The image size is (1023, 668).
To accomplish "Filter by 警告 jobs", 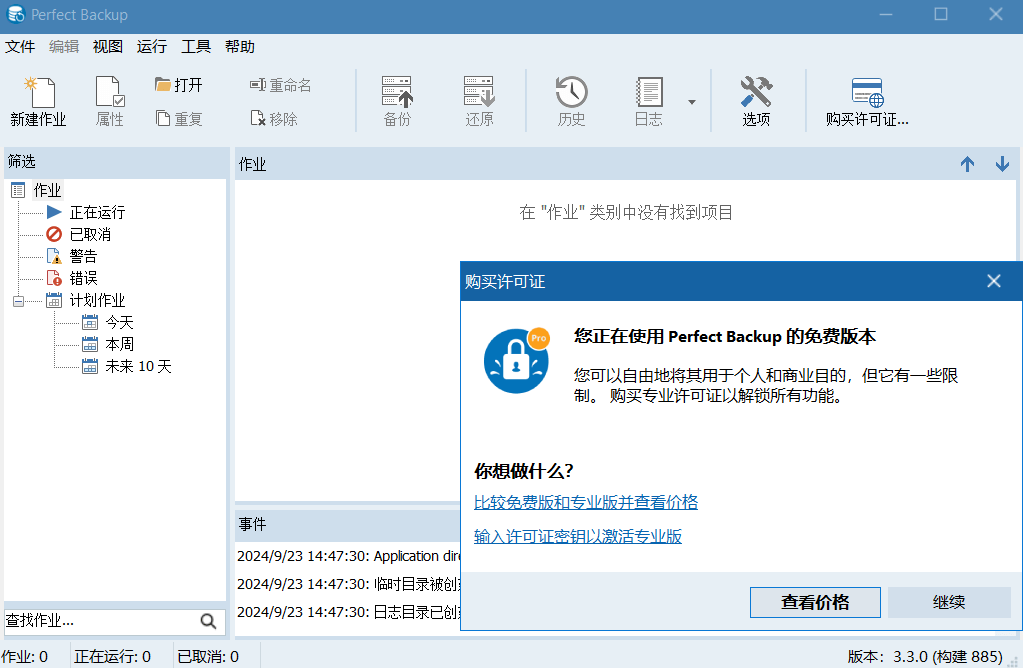I will [x=83, y=256].
